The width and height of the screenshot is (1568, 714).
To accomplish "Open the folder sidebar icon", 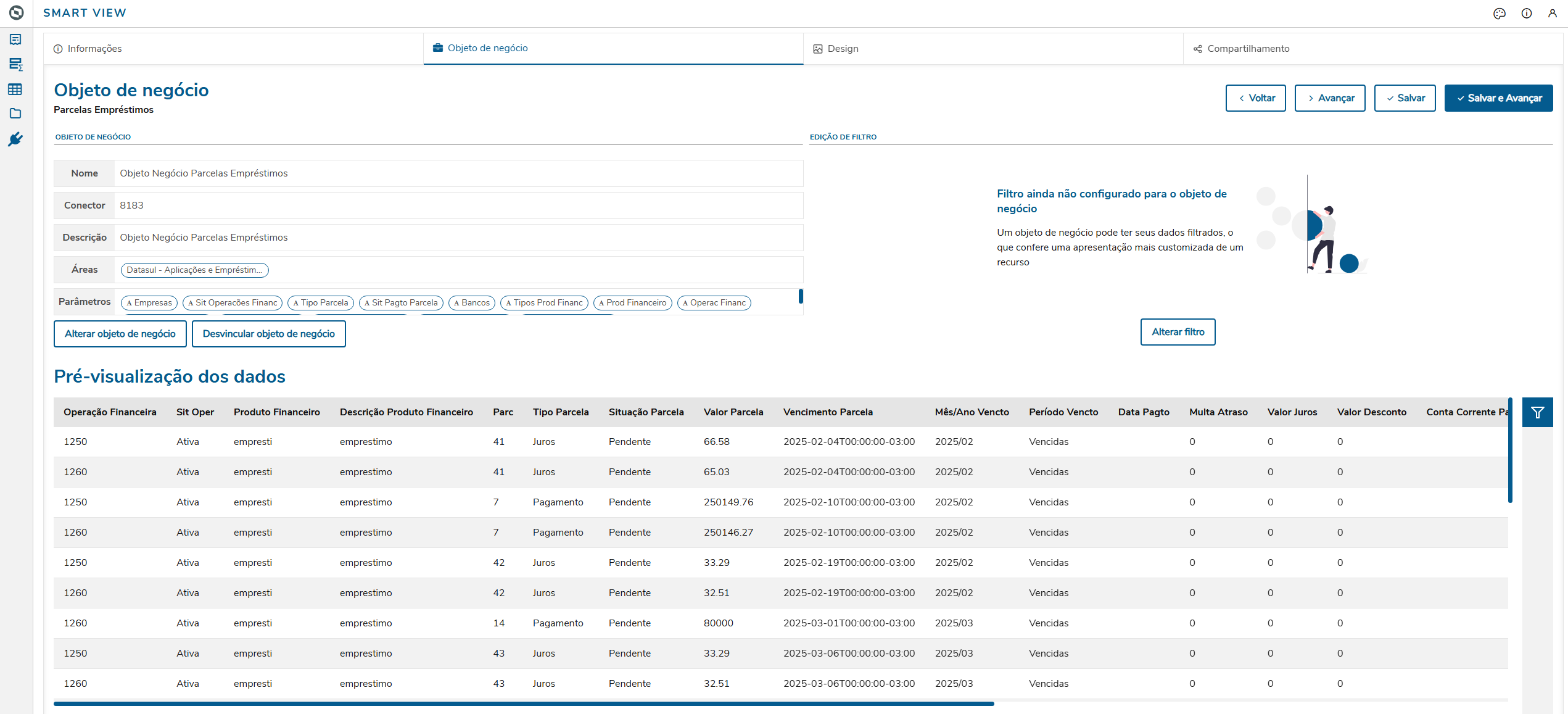I will (x=15, y=114).
